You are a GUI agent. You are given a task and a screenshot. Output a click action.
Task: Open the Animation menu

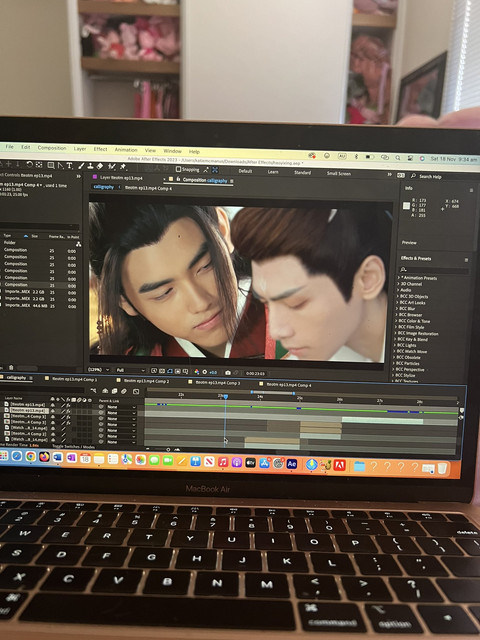point(126,150)
